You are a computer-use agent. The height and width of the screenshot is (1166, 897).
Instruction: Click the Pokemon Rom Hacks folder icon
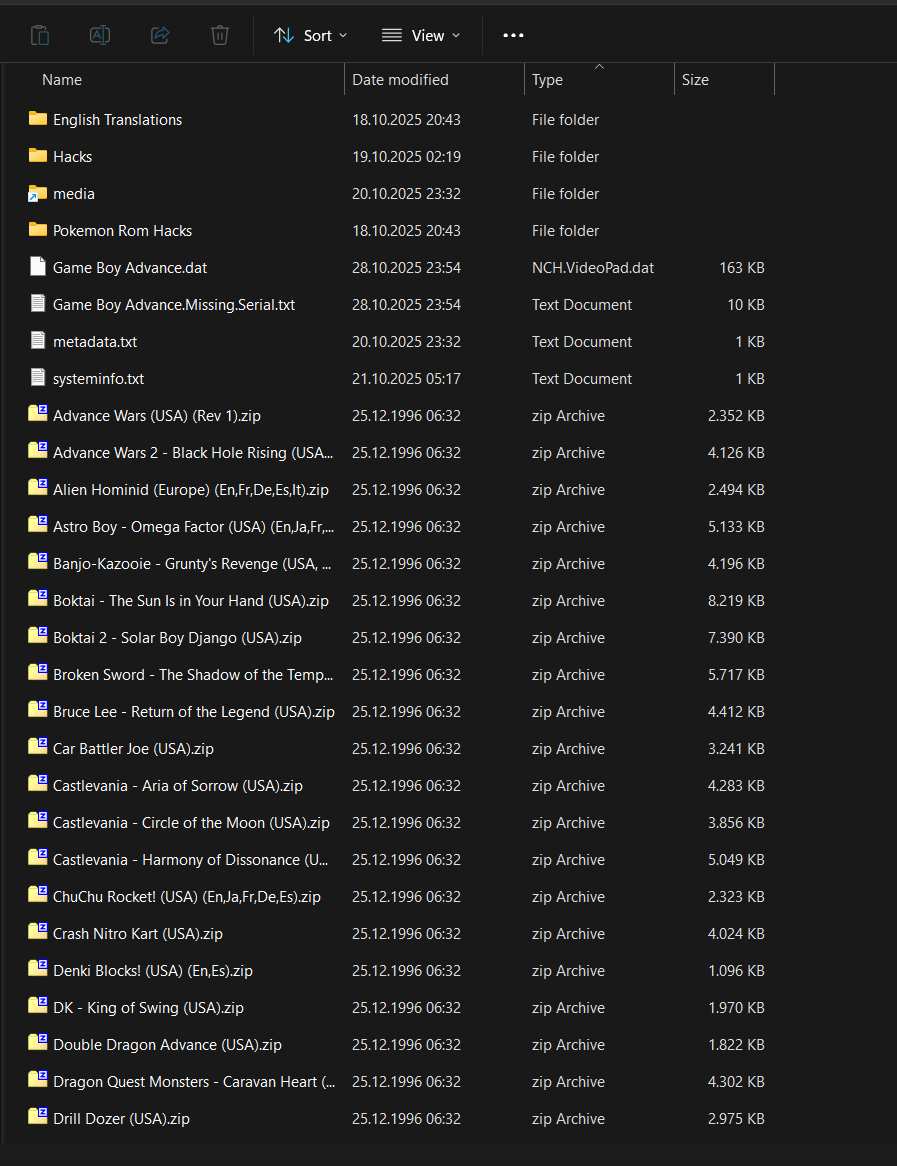(38, 231)
